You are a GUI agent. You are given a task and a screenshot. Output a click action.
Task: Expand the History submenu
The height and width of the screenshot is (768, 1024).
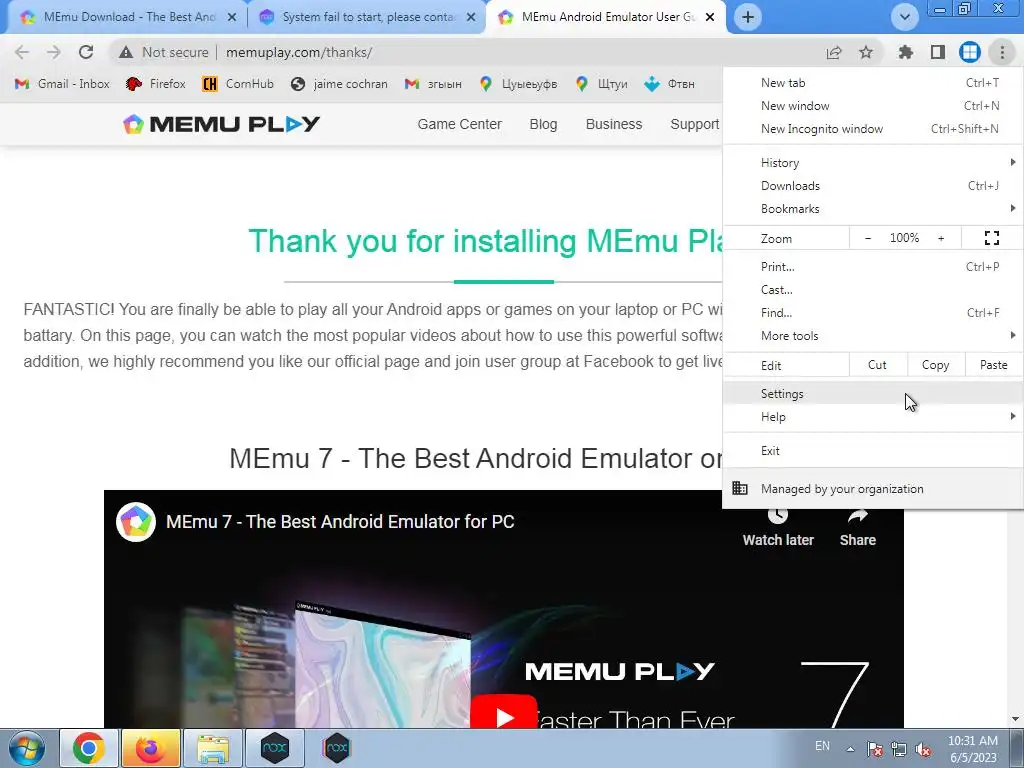pyautogui.click(x=873, y=163)
